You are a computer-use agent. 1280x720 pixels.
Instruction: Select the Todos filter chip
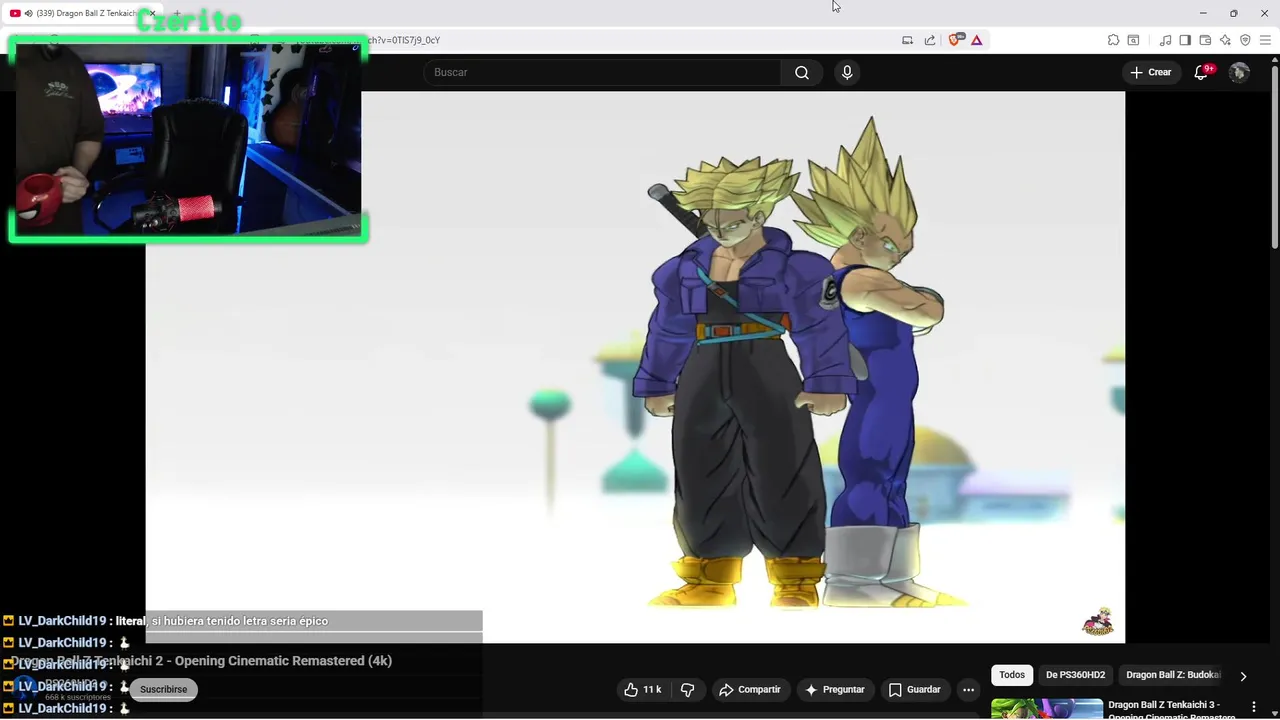[1012, 675]
